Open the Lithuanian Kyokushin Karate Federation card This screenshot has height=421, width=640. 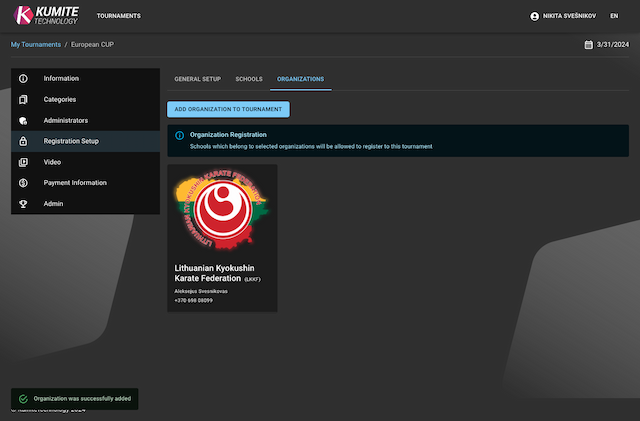[222, 238]
